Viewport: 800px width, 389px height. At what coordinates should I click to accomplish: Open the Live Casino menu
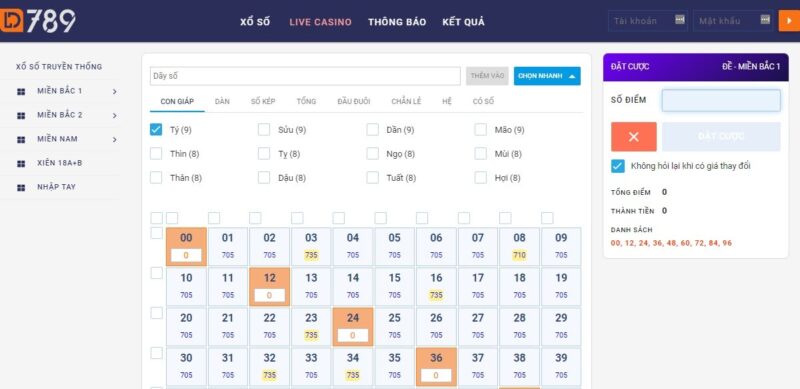click(320, 22)
